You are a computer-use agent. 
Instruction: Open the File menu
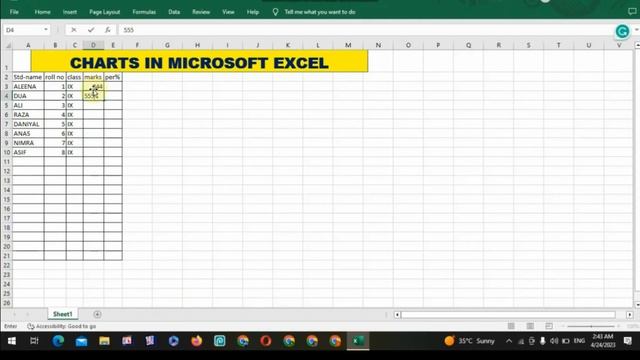tap(14, 12)
